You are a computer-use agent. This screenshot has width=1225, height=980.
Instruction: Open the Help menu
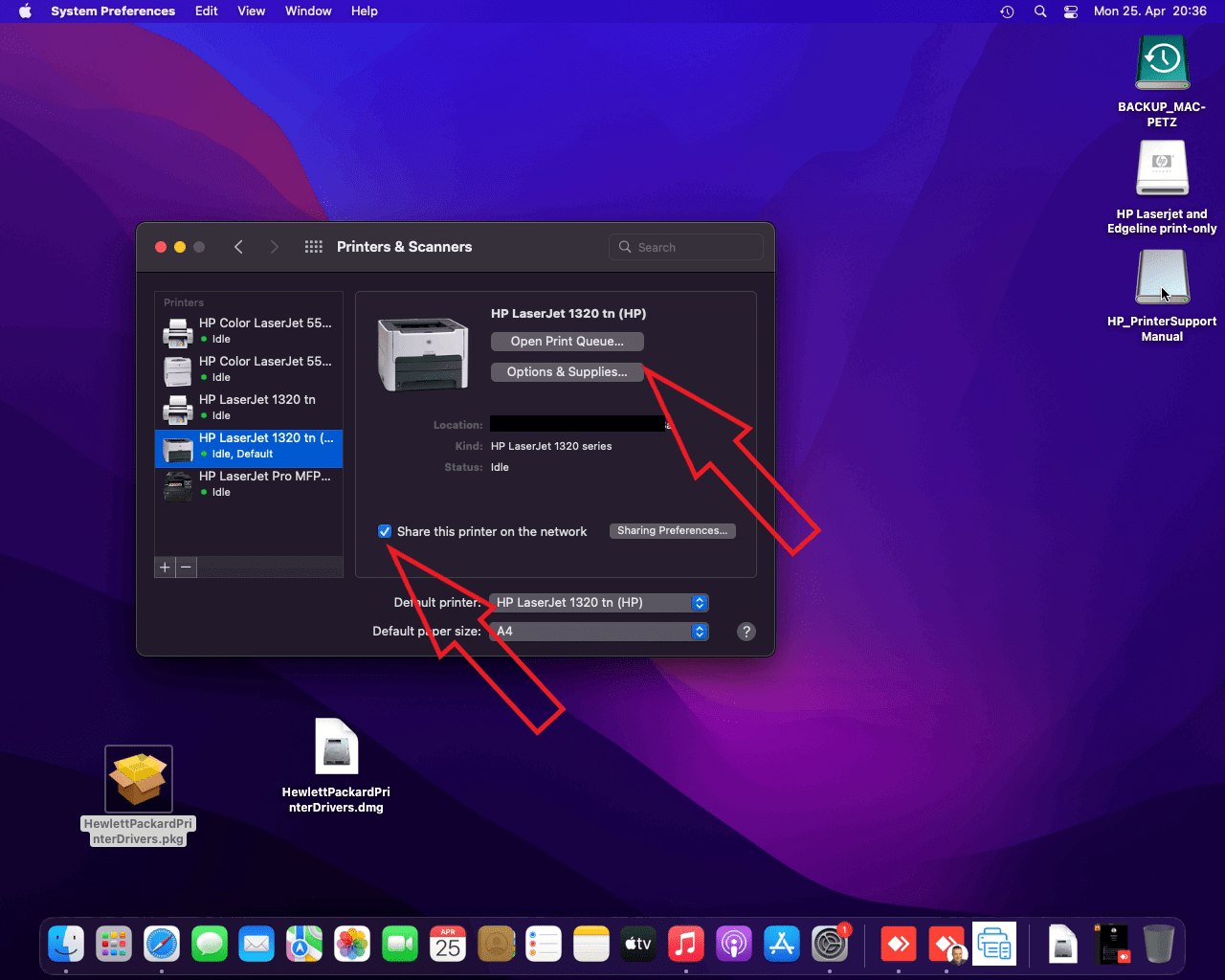coord(365,11)
